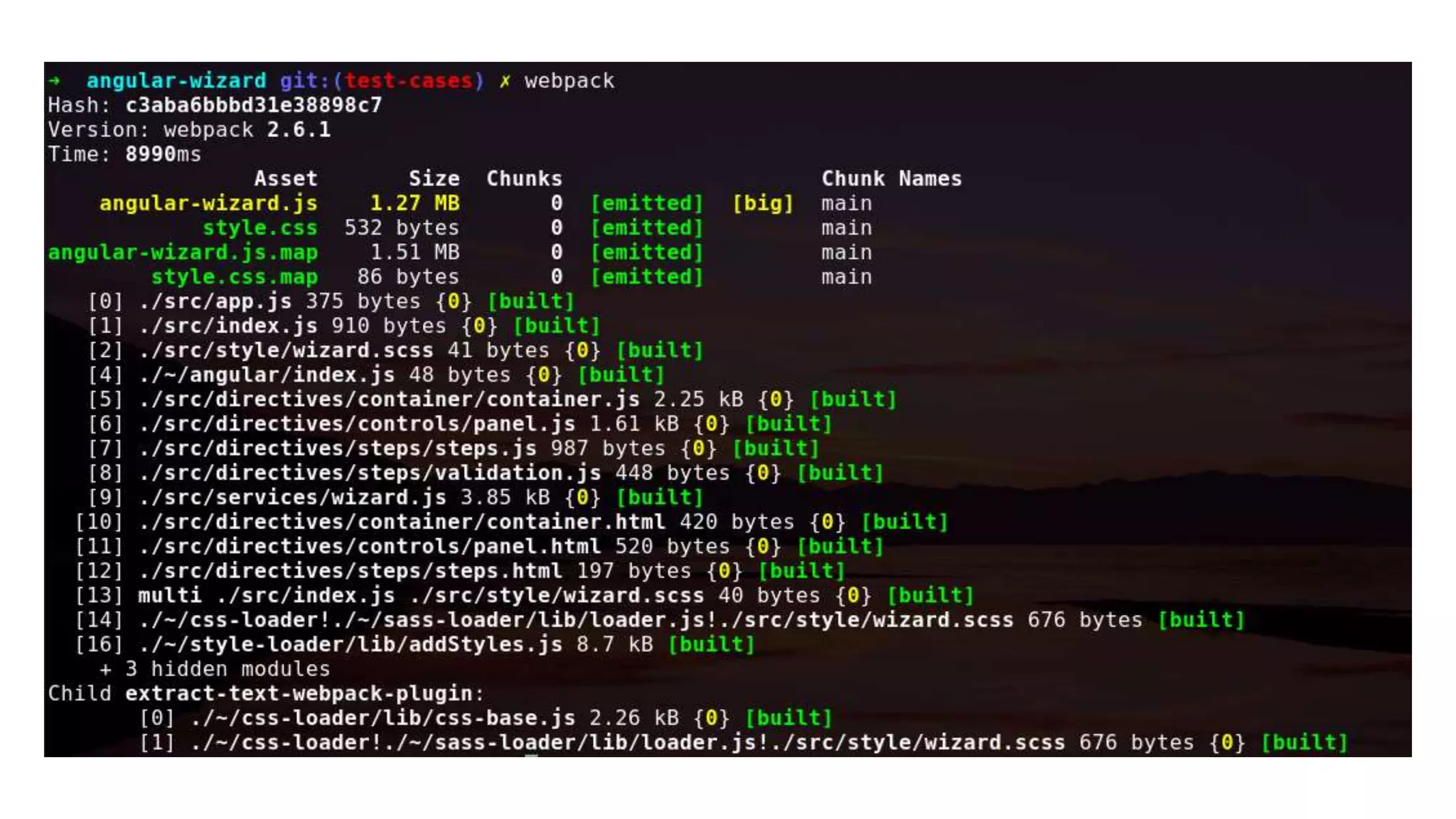Select module [14] css-loader sass-loader path
Image resolution: width=1456 pixels, height=819 pixels.
click(576, 620)
